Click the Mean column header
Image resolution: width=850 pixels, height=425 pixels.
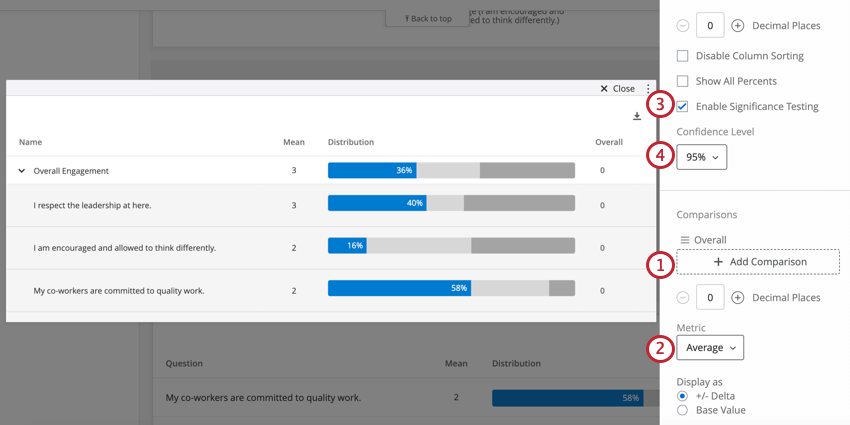[293, 142]
